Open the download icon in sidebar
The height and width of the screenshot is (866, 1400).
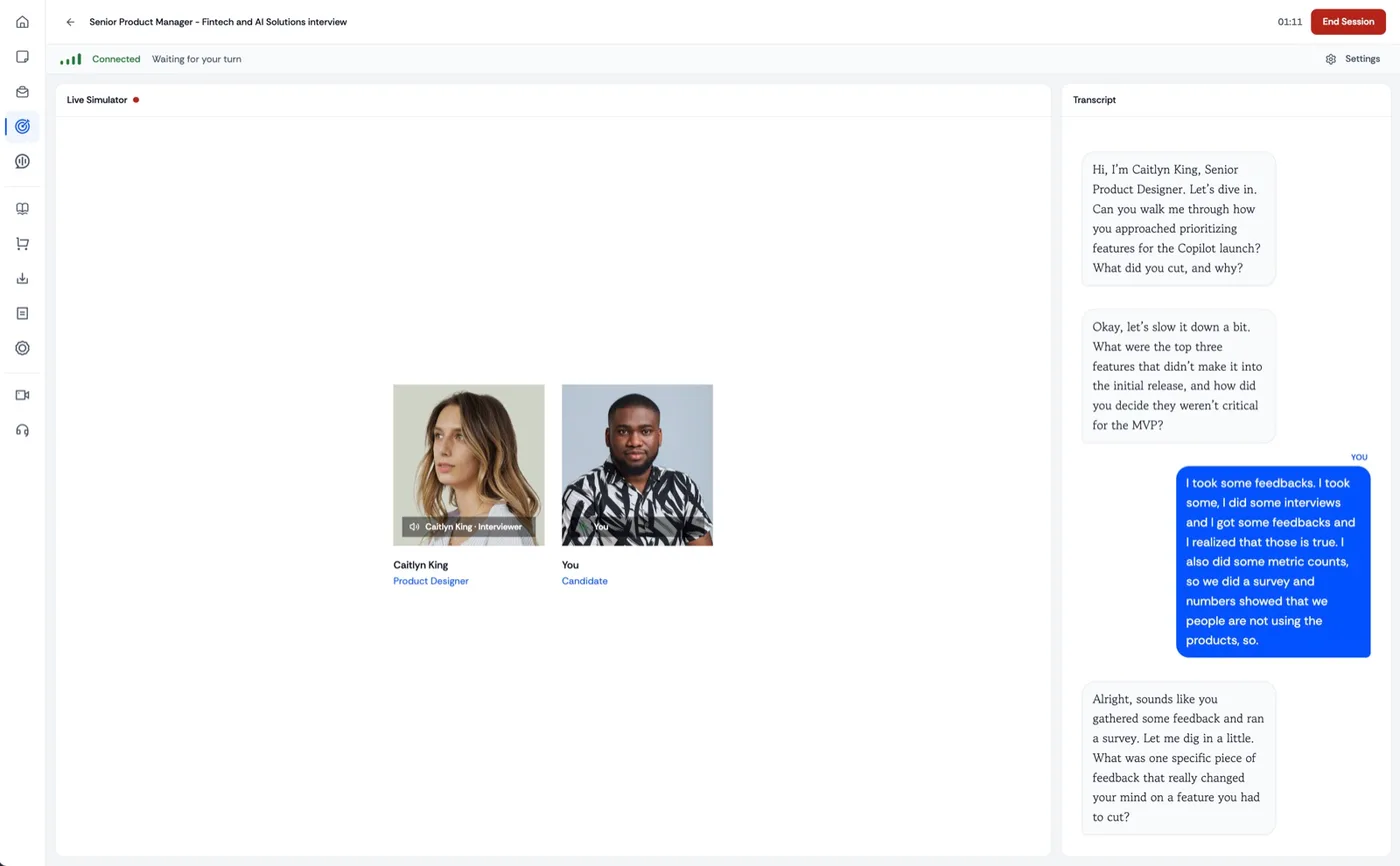pos(22,279)
